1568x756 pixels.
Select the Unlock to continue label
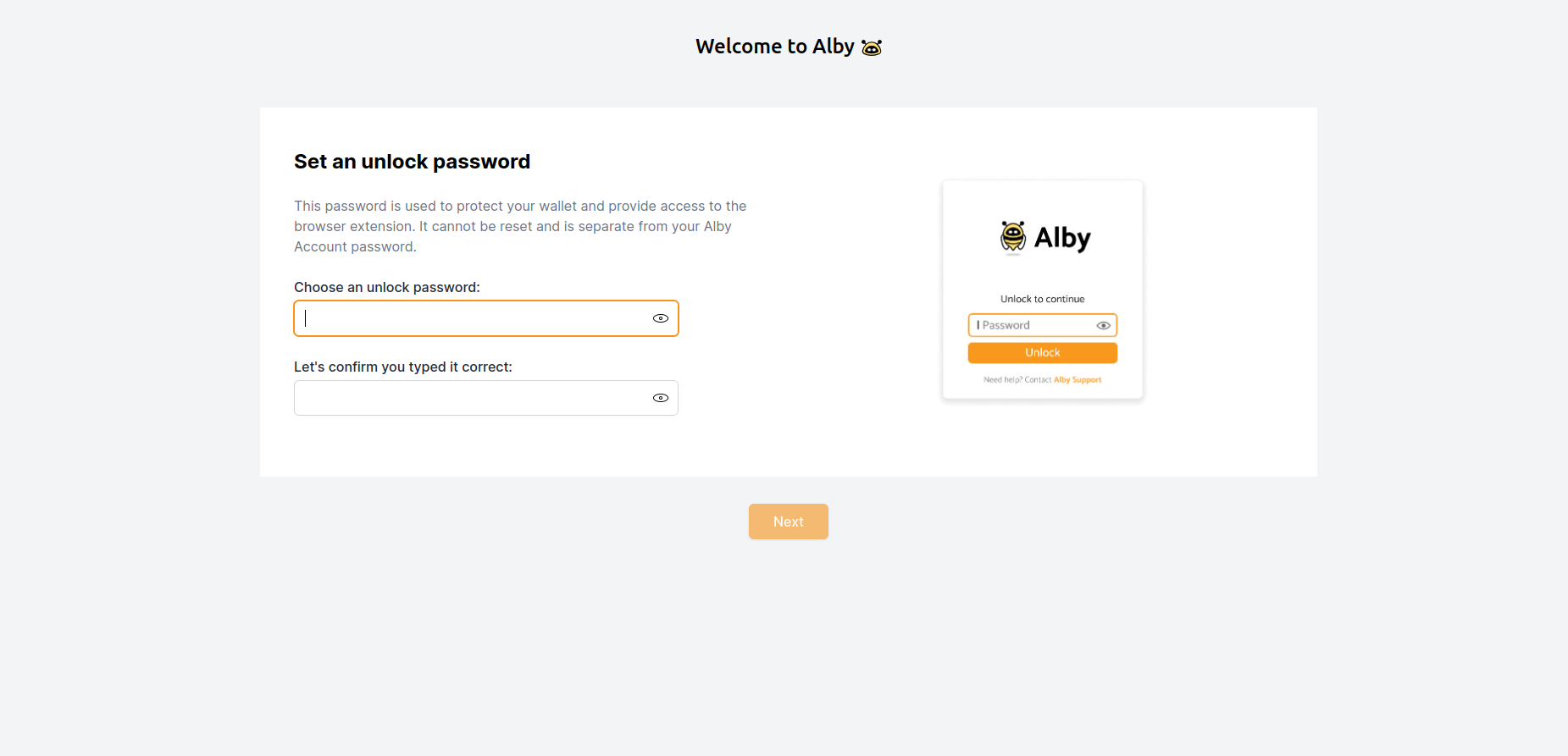[x=1042, y=298]
